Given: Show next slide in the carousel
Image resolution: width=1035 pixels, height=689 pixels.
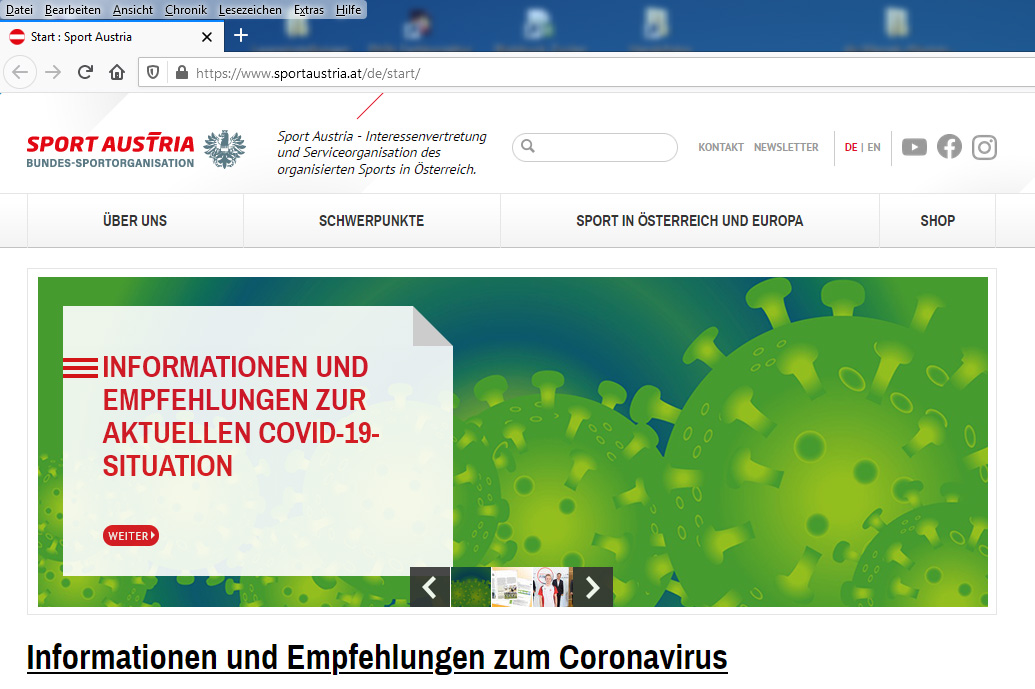Looking at the screenshot, I should pos(593,587).
